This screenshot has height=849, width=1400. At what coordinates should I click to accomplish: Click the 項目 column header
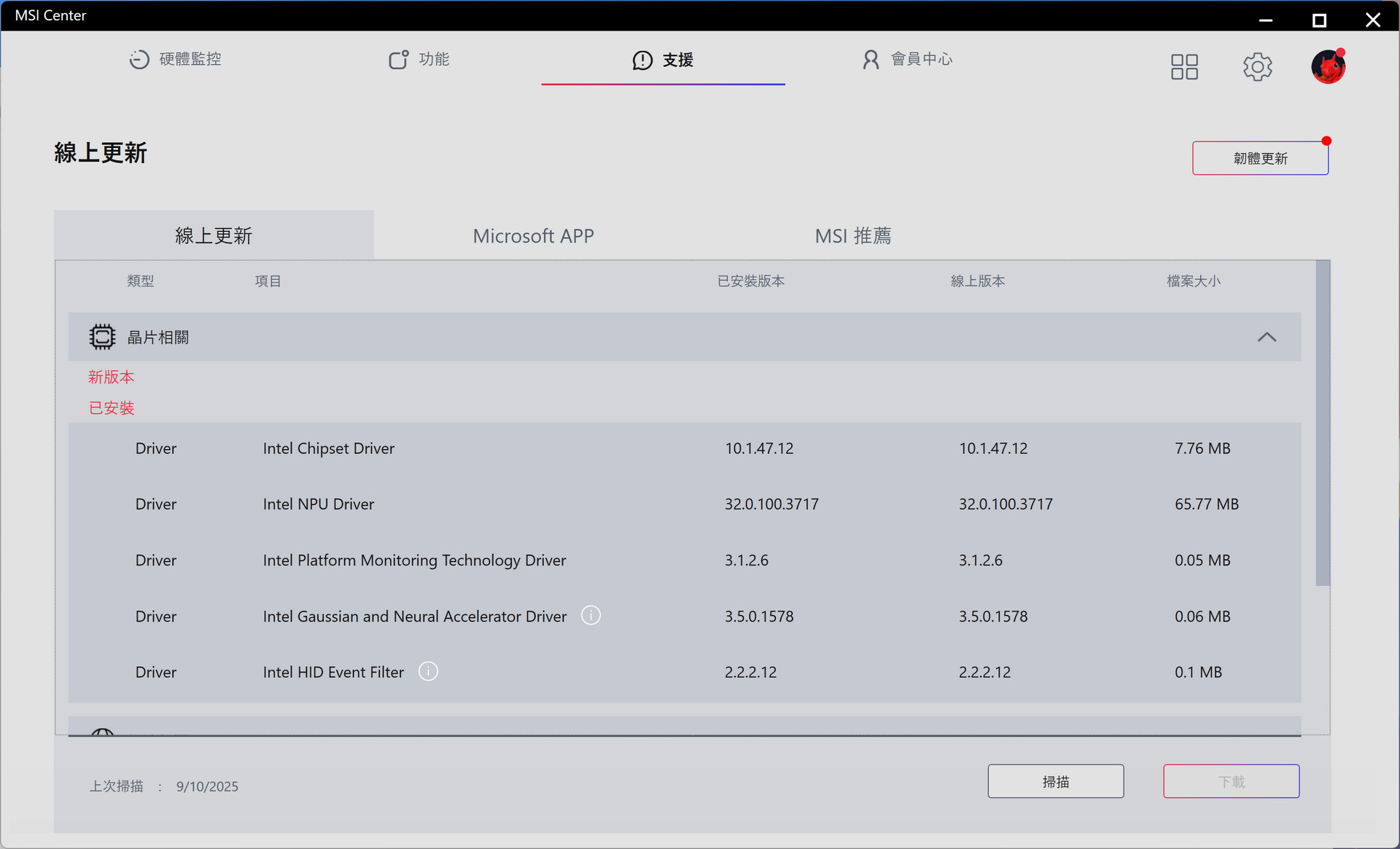tap(268, 281)
